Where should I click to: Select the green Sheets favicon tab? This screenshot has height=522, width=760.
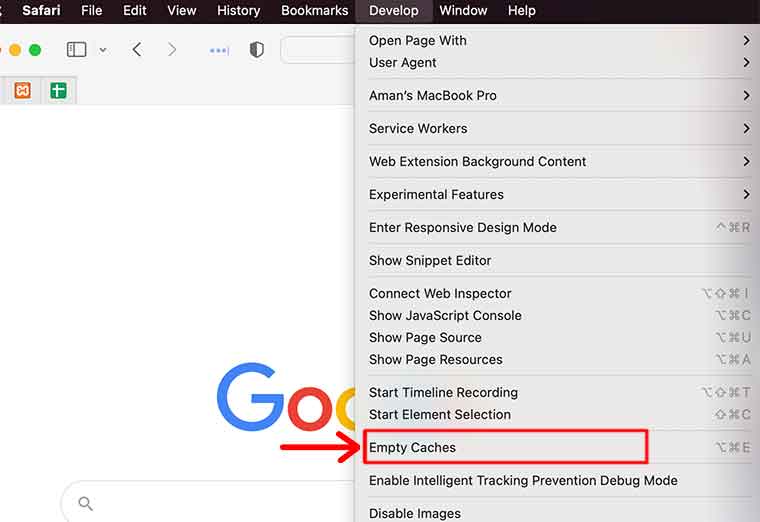[x=58, y=90]
